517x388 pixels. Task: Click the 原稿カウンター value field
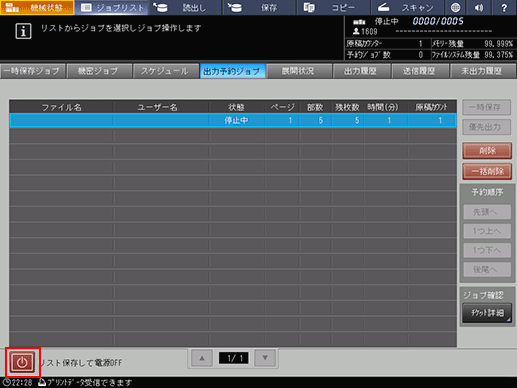pos(421,44)
